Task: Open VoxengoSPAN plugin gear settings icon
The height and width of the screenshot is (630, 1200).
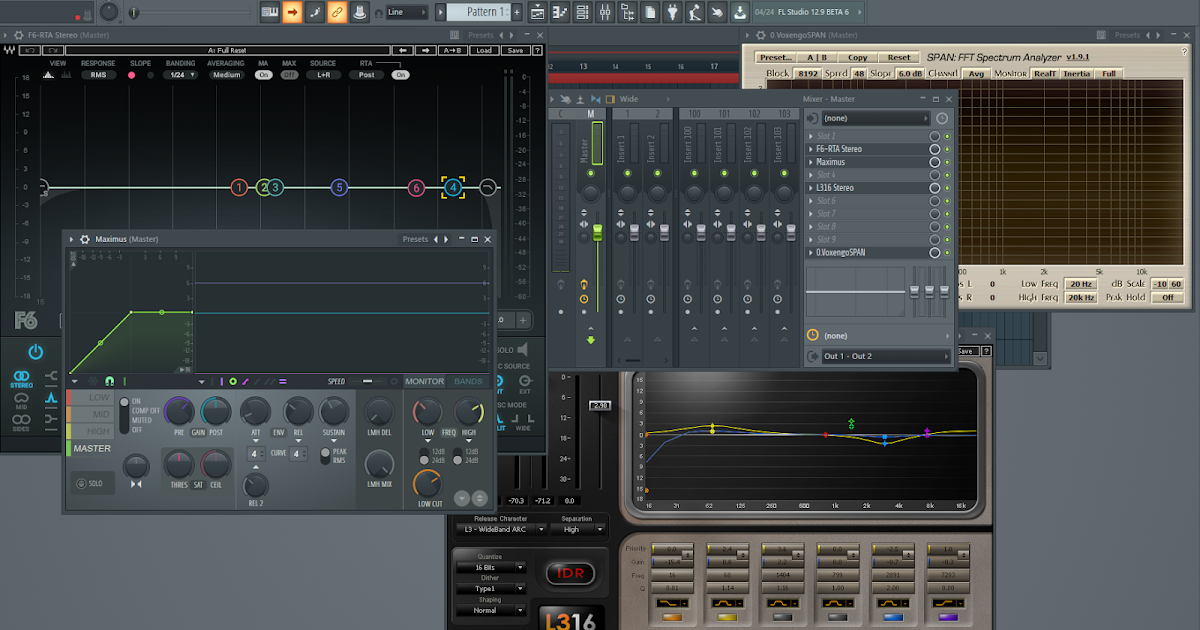Action: [759, 35]
